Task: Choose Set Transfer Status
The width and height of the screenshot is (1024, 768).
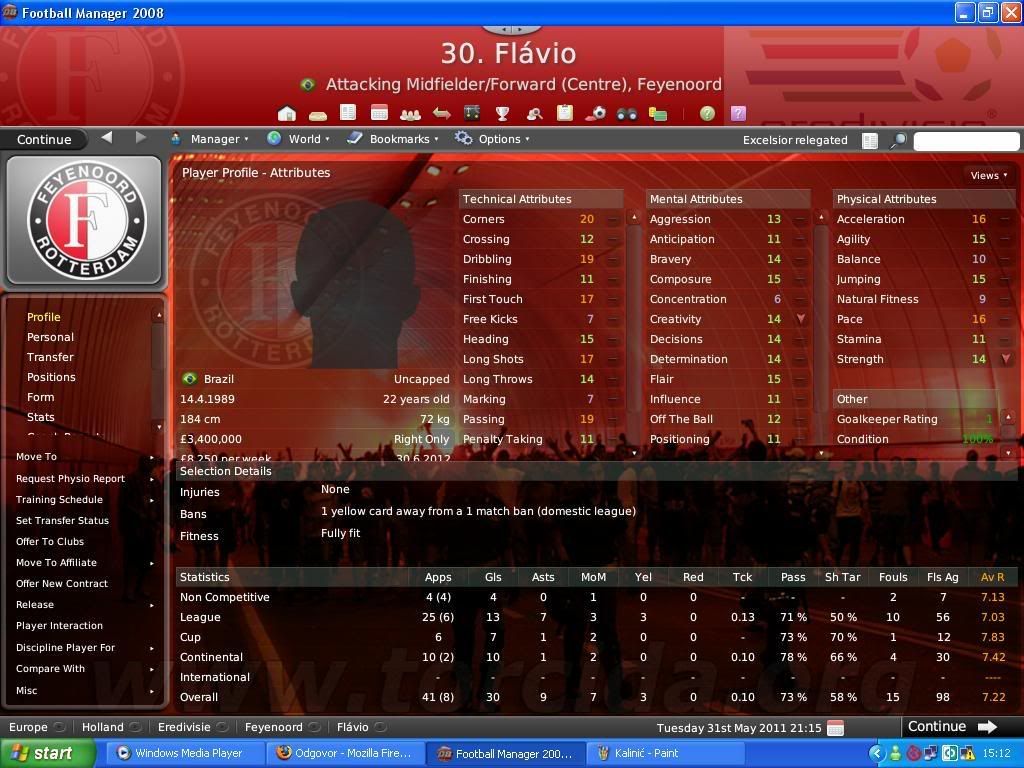Action: pos(63,520)
